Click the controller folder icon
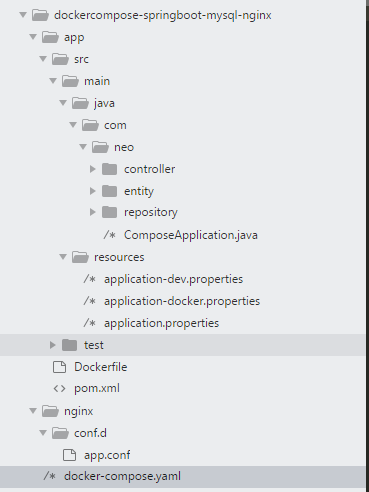Screen dimensions: 369x492 tap(109, 169)
